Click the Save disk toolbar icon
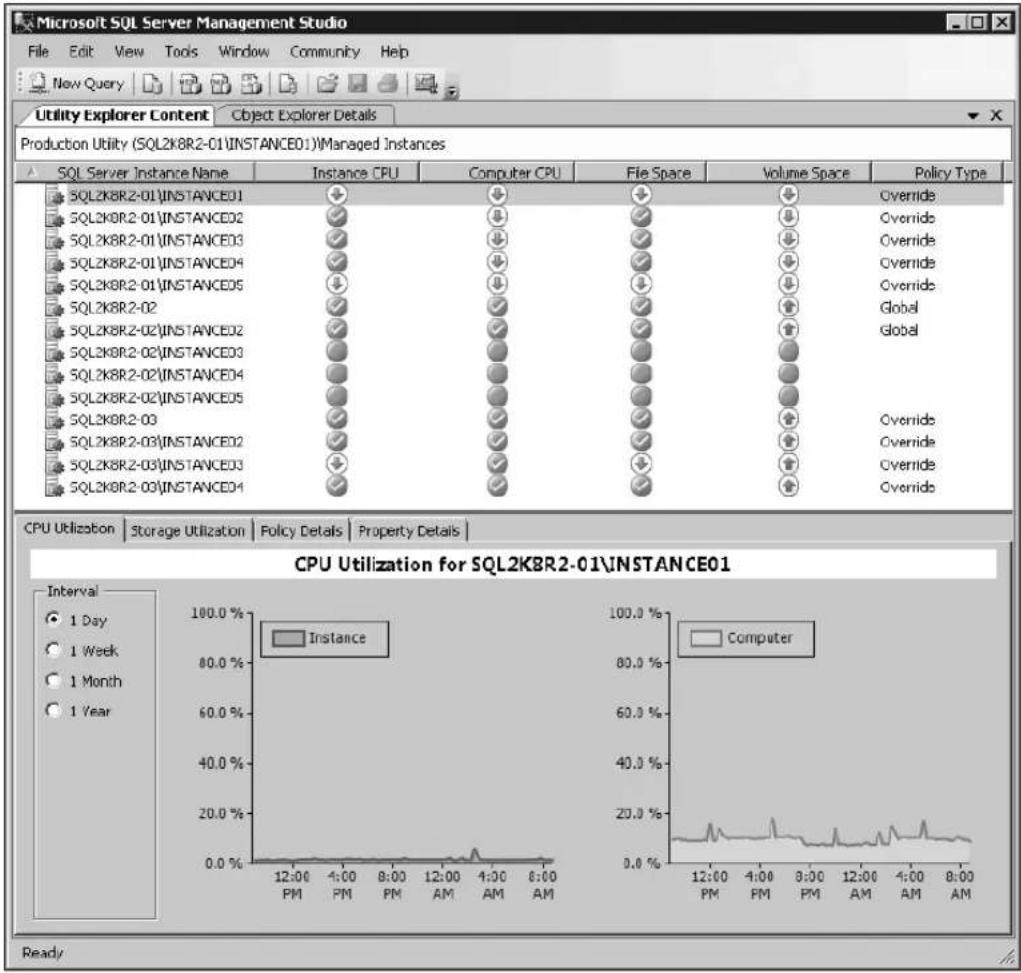This screenshot has width=1021, height=973. pyautogui.click(x=357, y=83)
